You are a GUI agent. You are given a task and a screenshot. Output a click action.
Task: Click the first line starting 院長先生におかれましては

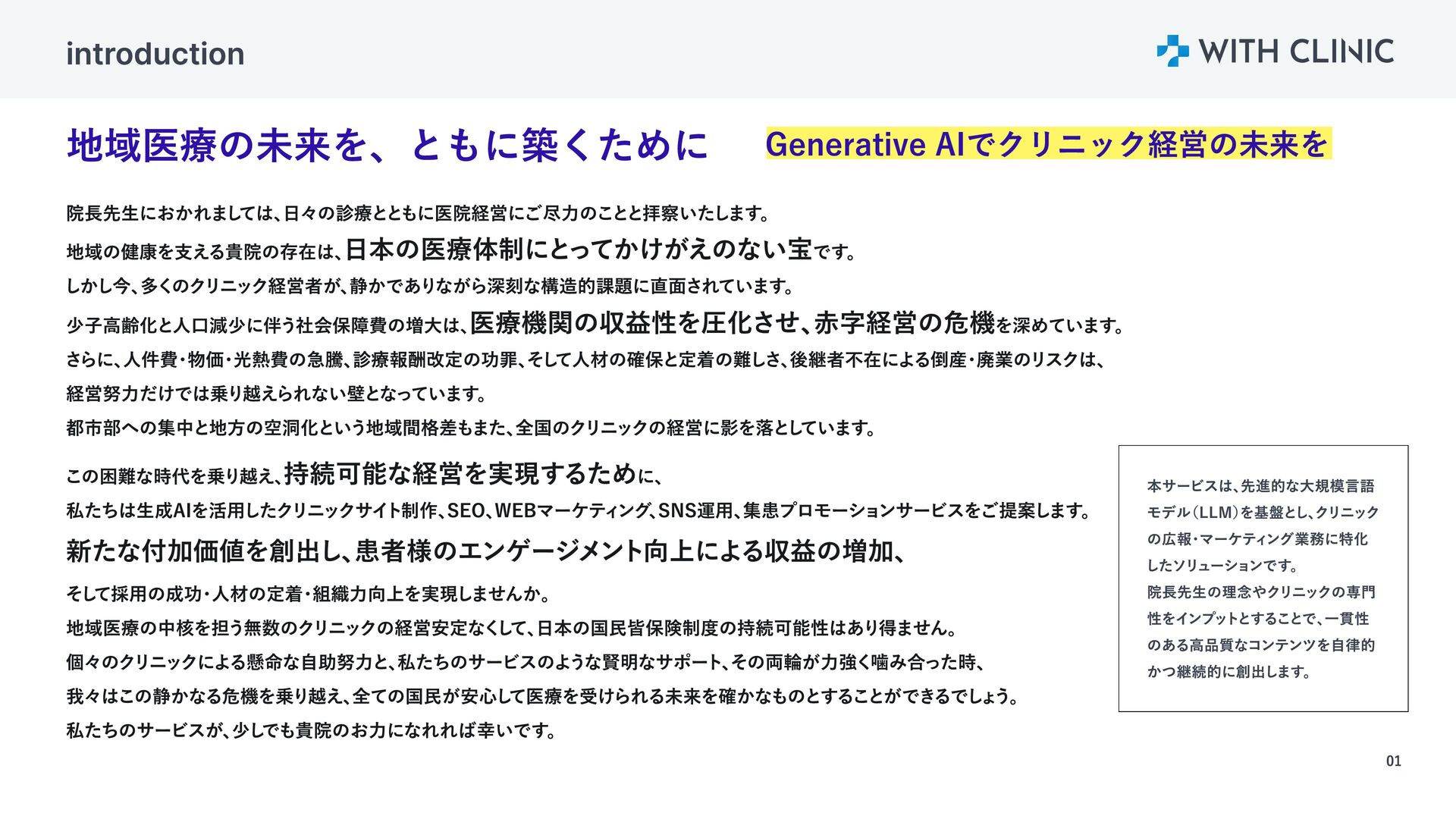click(418, 214)
